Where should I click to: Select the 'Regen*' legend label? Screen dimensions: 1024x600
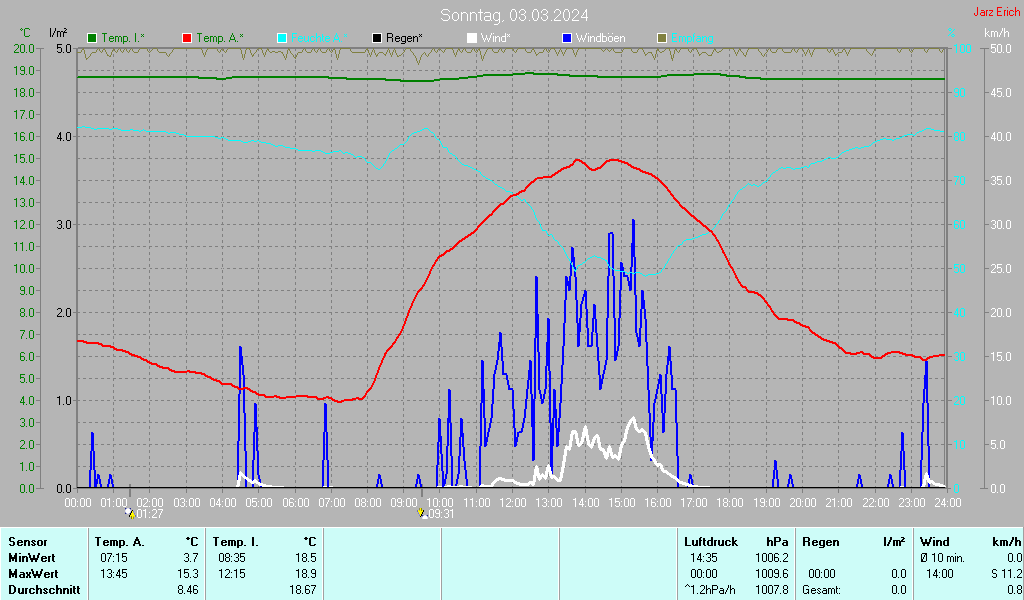pos(404,39)
